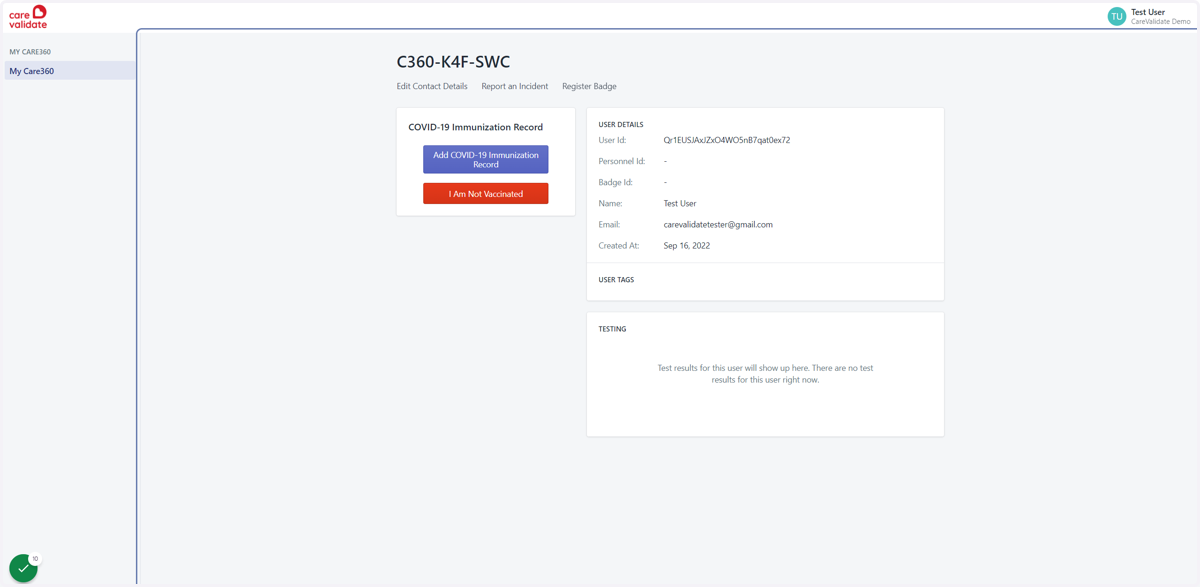The width and height of the screenshot is (1200, 587).
Task: Click the green checkmark badge icon
Action: coord(23,568)
